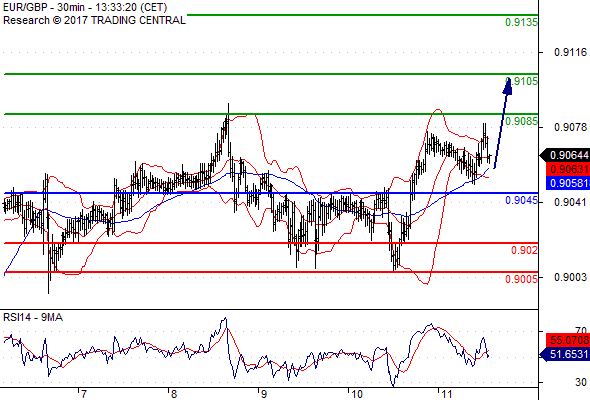Viewport: 590px width, 400px height.
Task: Click the blue 51.6531 RSI value tag
Action: pyautogui.click(x=565, y=354)
